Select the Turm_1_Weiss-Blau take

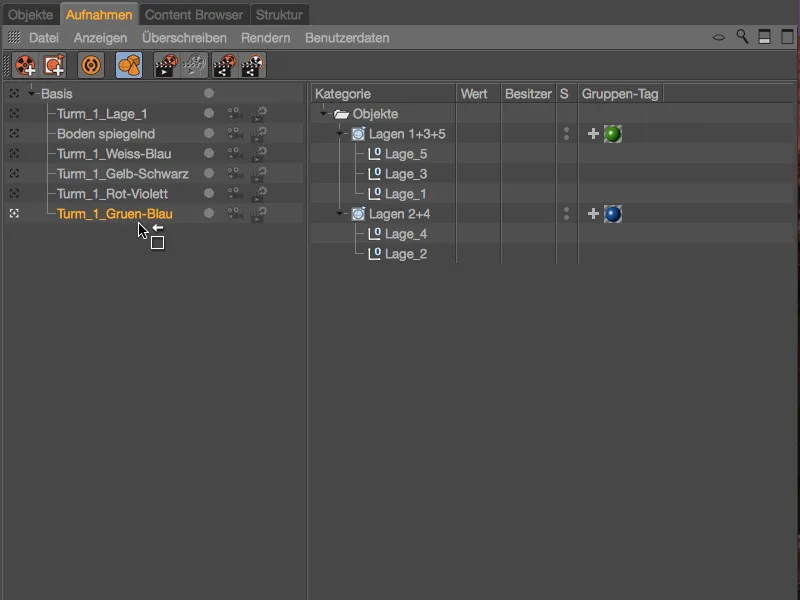tap(114, 154)
